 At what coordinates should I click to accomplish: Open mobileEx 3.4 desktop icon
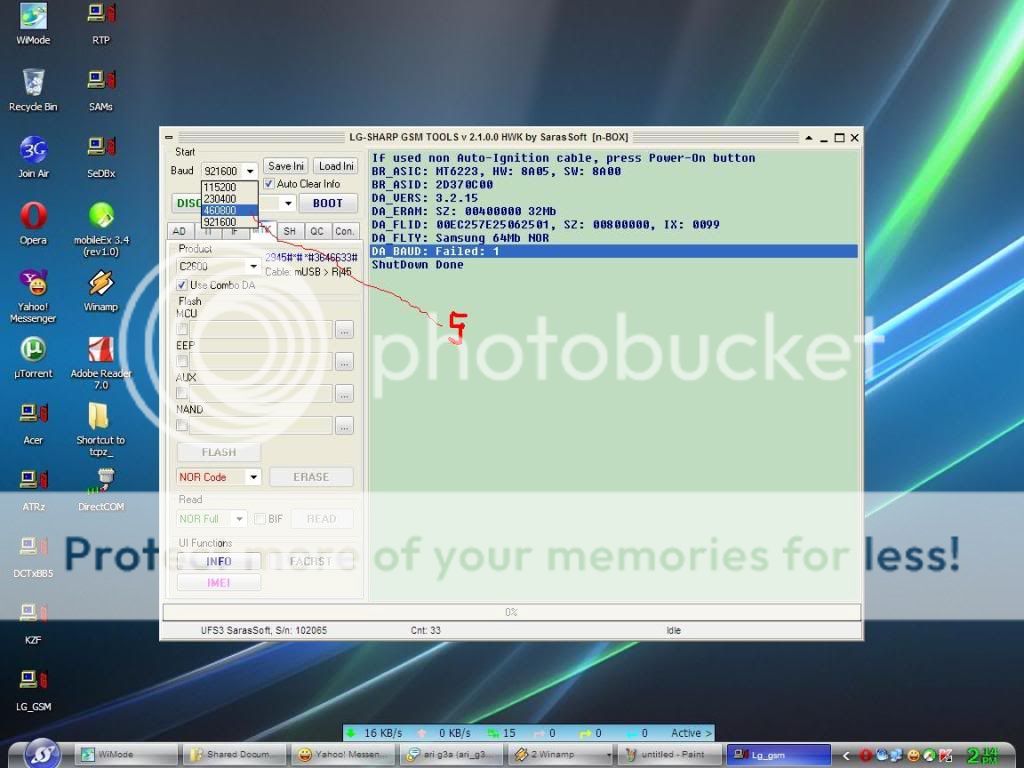click(101, 229)
